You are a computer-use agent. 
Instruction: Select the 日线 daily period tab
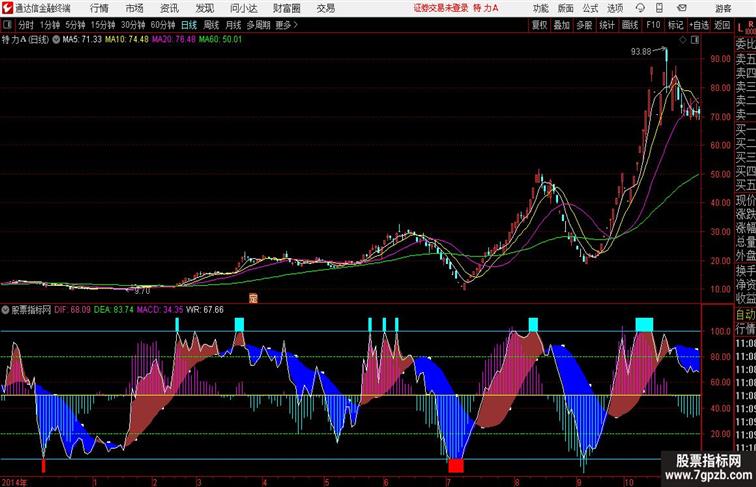coord(189,25)
